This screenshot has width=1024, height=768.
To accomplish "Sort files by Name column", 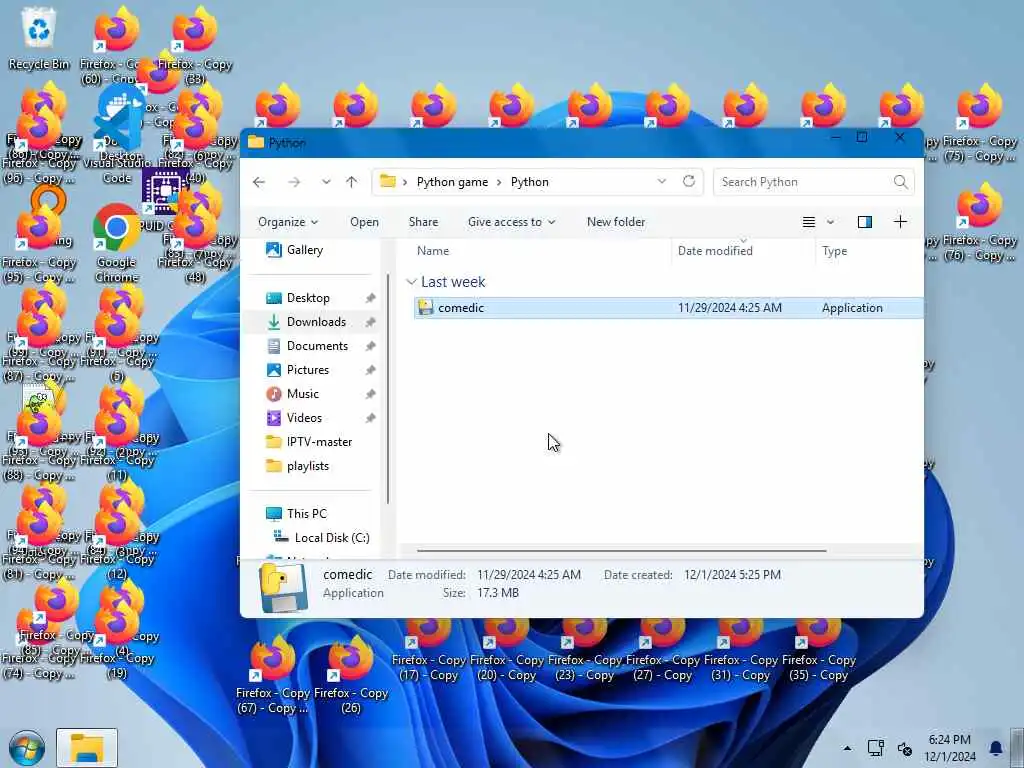I will (432, 251).
